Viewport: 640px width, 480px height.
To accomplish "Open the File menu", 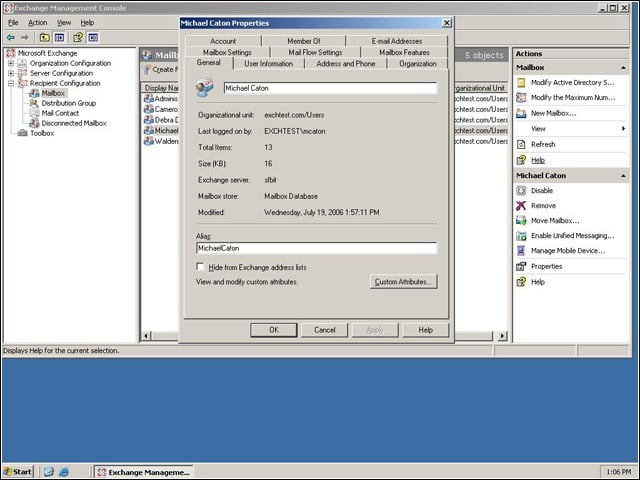I will [13, 23].
